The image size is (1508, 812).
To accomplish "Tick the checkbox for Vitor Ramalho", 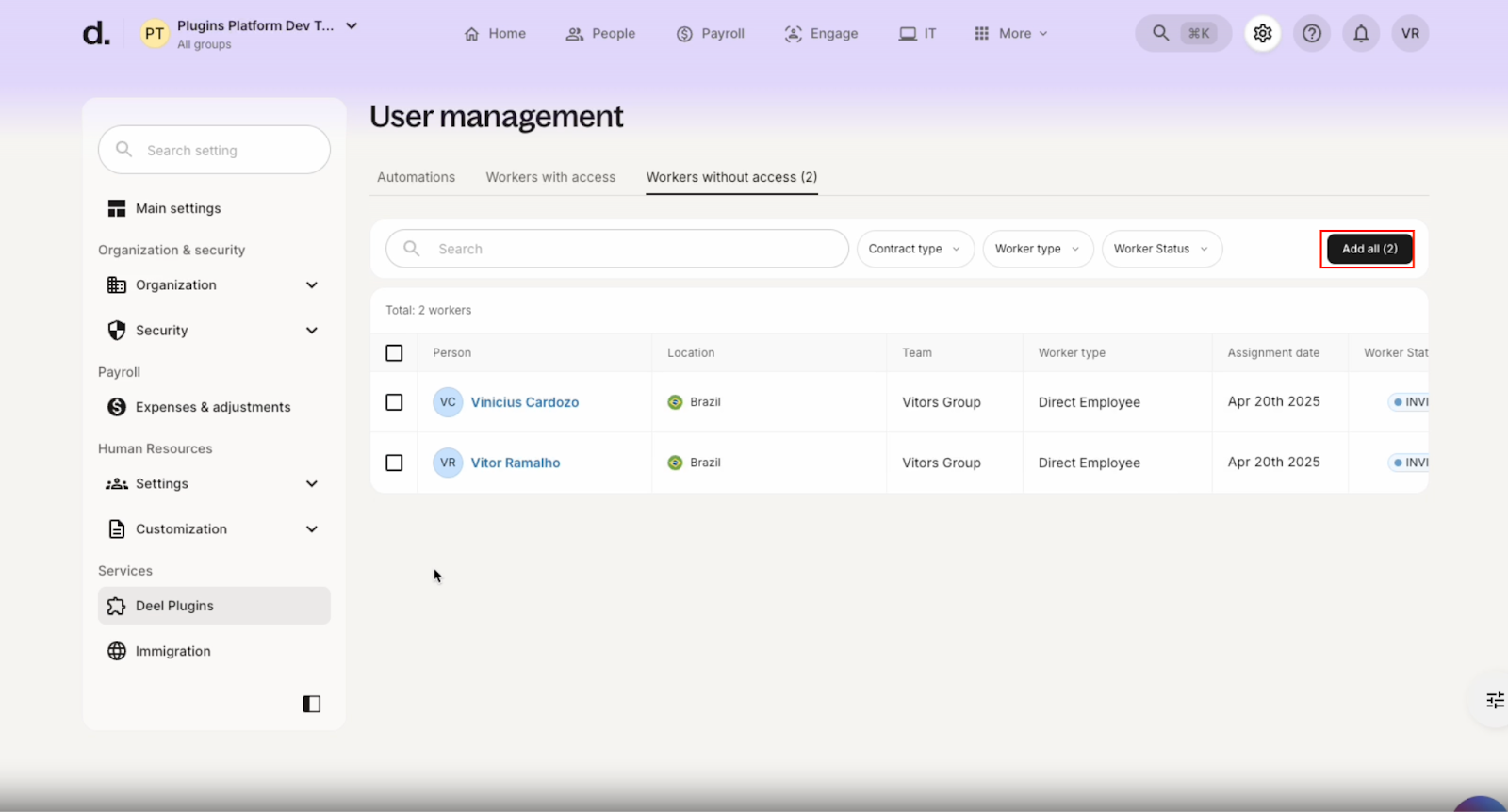I will coord(394,463).
